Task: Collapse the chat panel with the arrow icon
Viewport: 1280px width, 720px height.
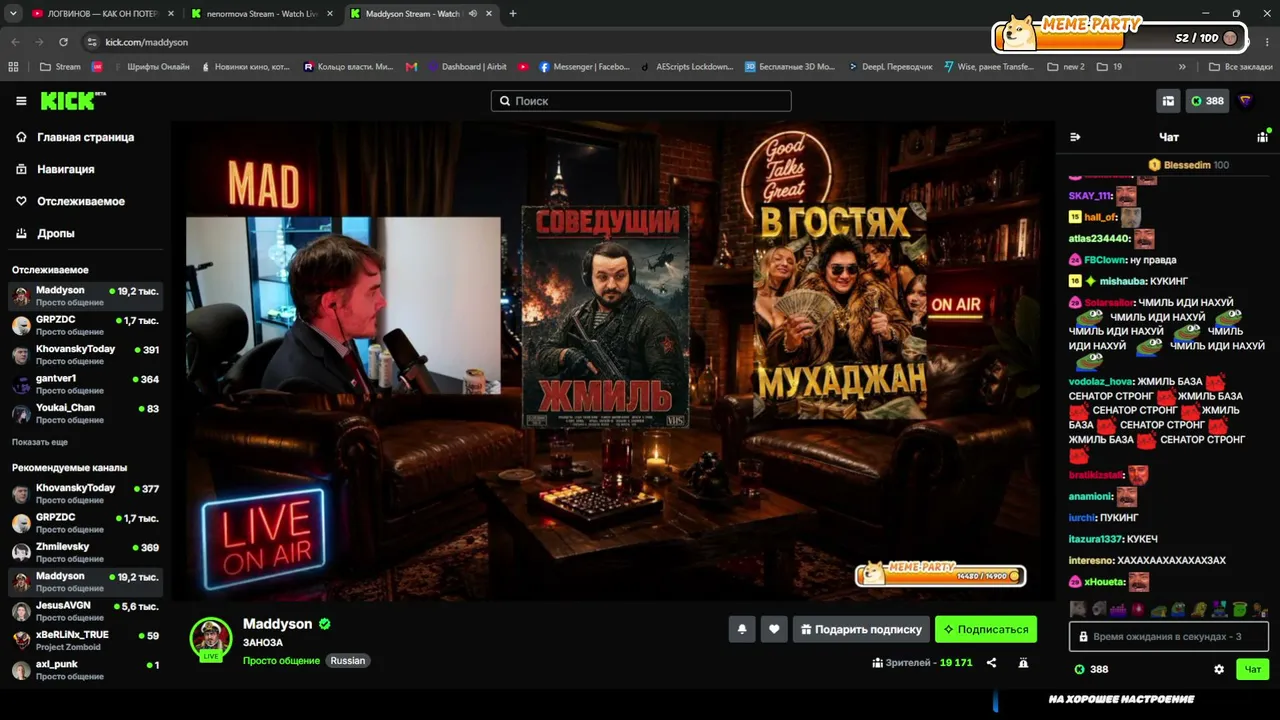Action: [1075, 137]
